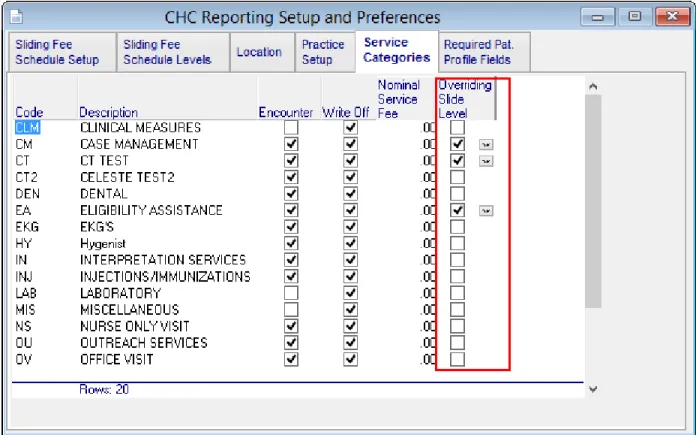The height and width of the screenshot is (435, 696).
Task: Uncheck Write Off for CLINICAL MEASURES
Action: 350,128
